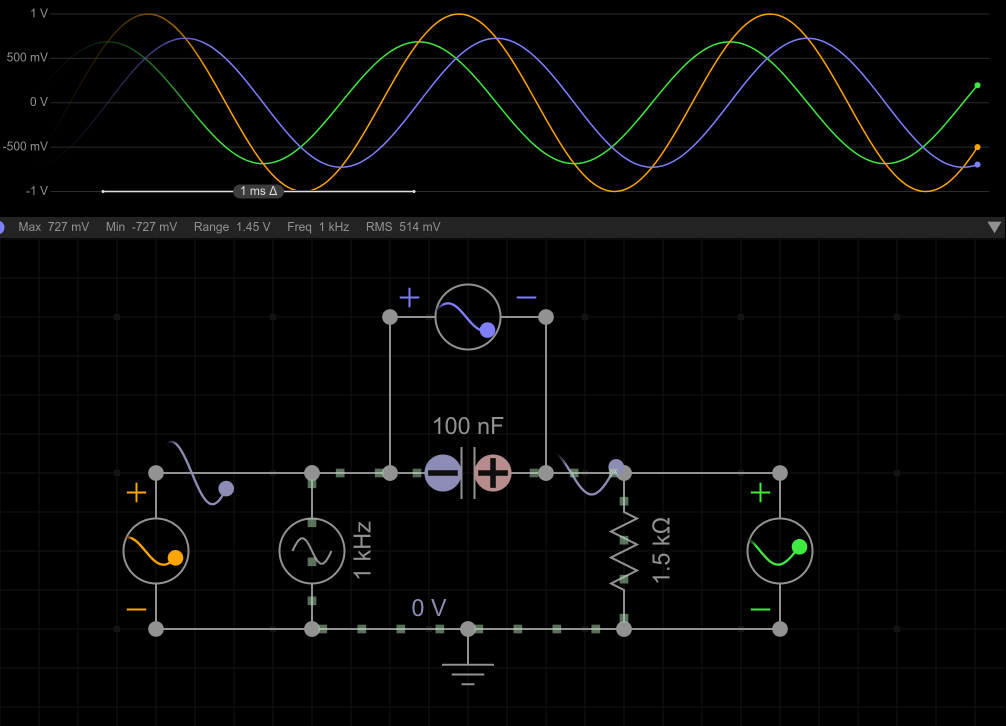
Task: Click the top-left junction node of orange voltmeter
Action: (156, 473)
